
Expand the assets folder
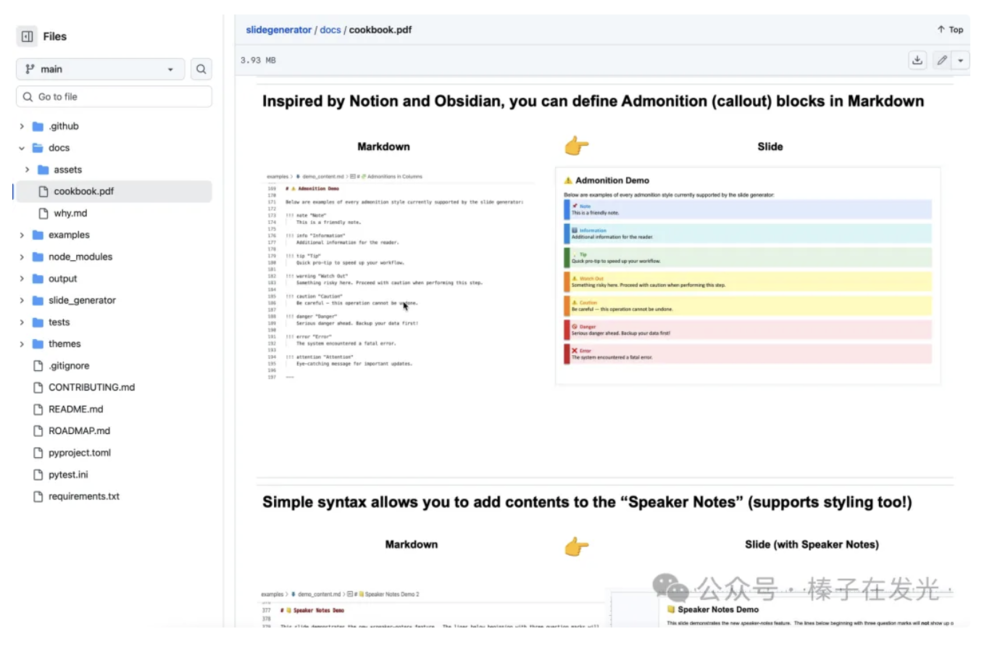[x=28, y=170]
